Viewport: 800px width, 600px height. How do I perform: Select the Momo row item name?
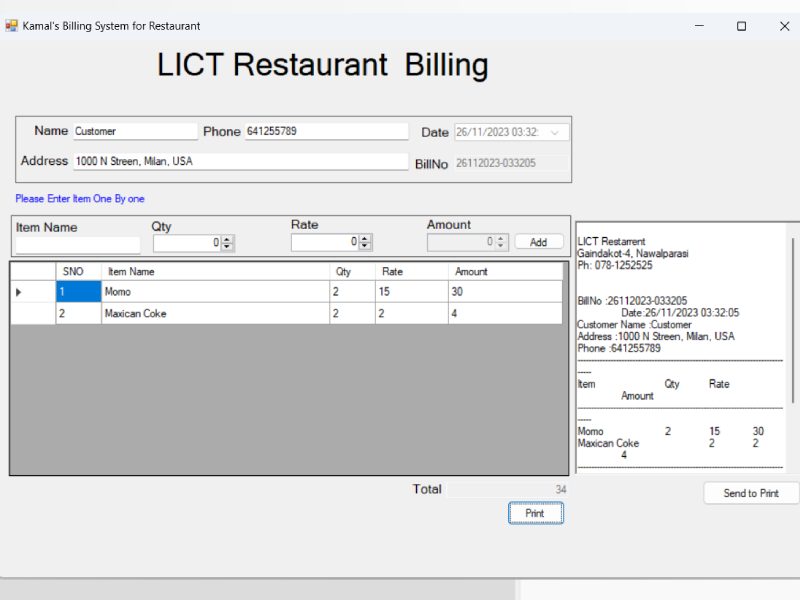tap(215, 292)
